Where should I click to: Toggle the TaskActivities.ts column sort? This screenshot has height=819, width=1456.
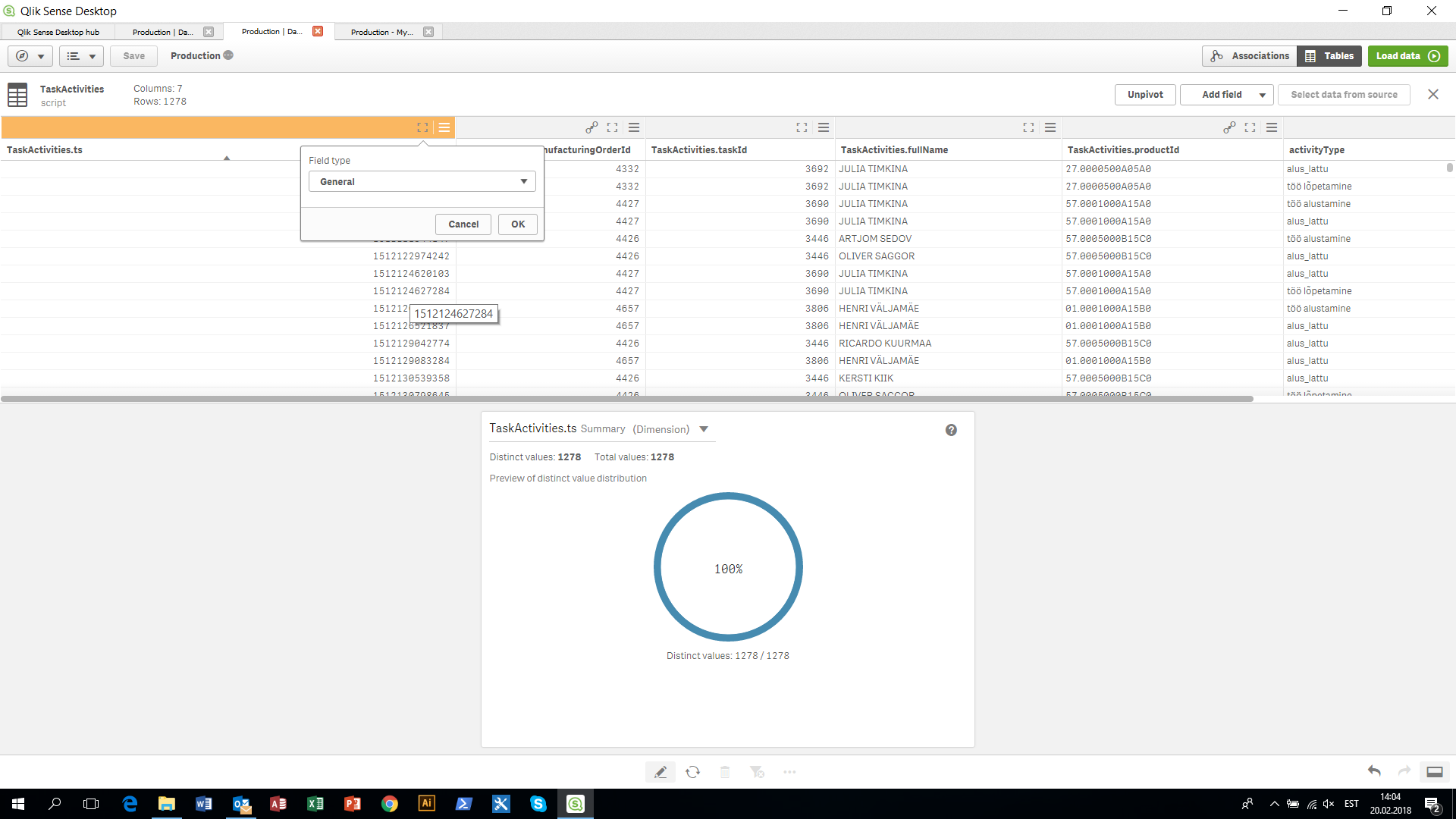[x=226, y=157]
